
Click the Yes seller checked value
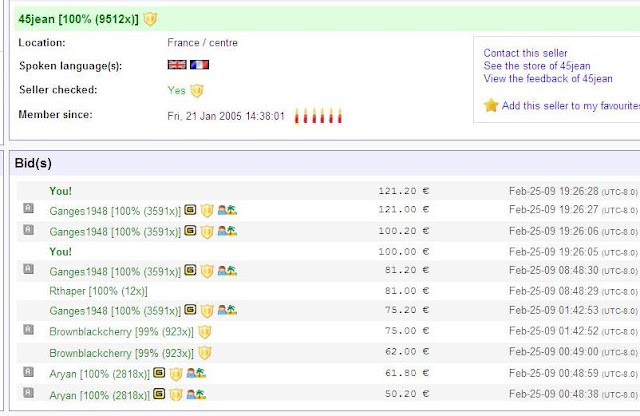(176, 91)
